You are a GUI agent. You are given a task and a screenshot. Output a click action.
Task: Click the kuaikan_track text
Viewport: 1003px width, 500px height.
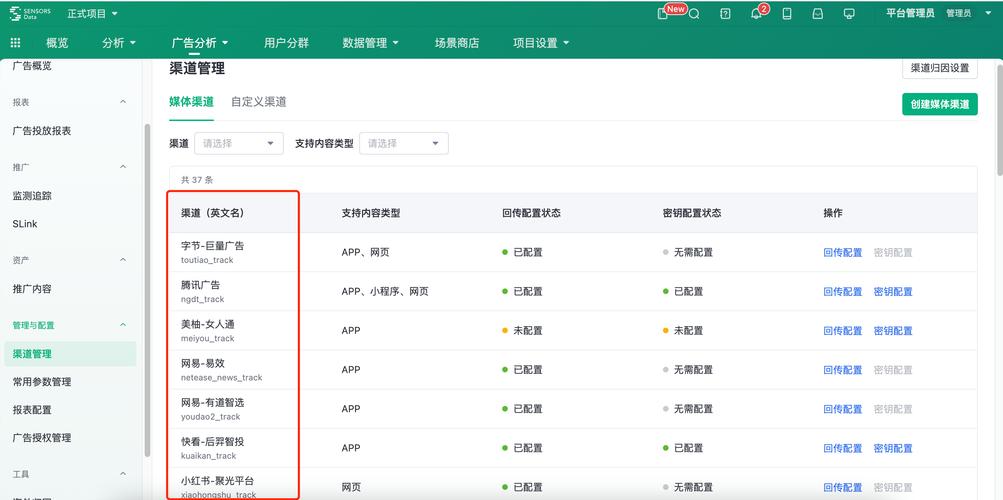point(209,456)
